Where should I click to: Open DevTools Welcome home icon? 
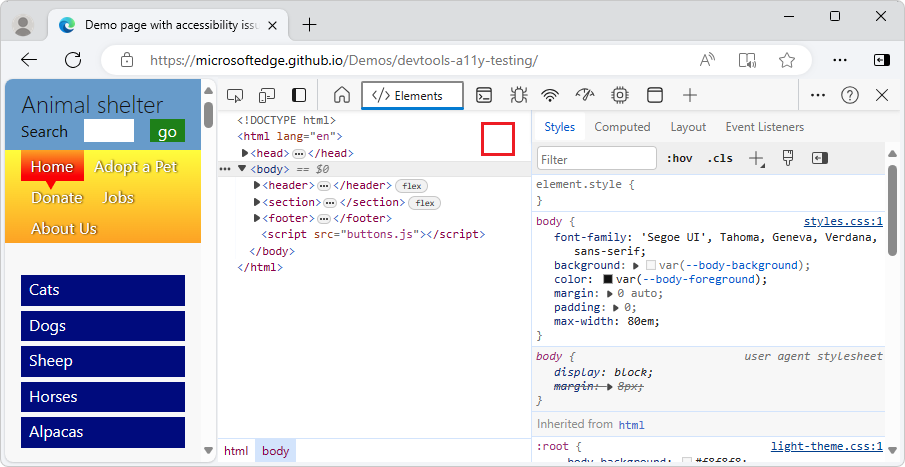tap(342, 95)
